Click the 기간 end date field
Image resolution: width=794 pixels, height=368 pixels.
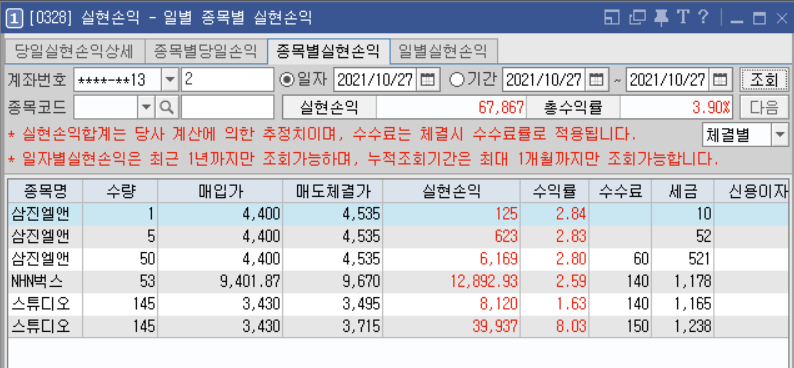[x=668, y=79]
